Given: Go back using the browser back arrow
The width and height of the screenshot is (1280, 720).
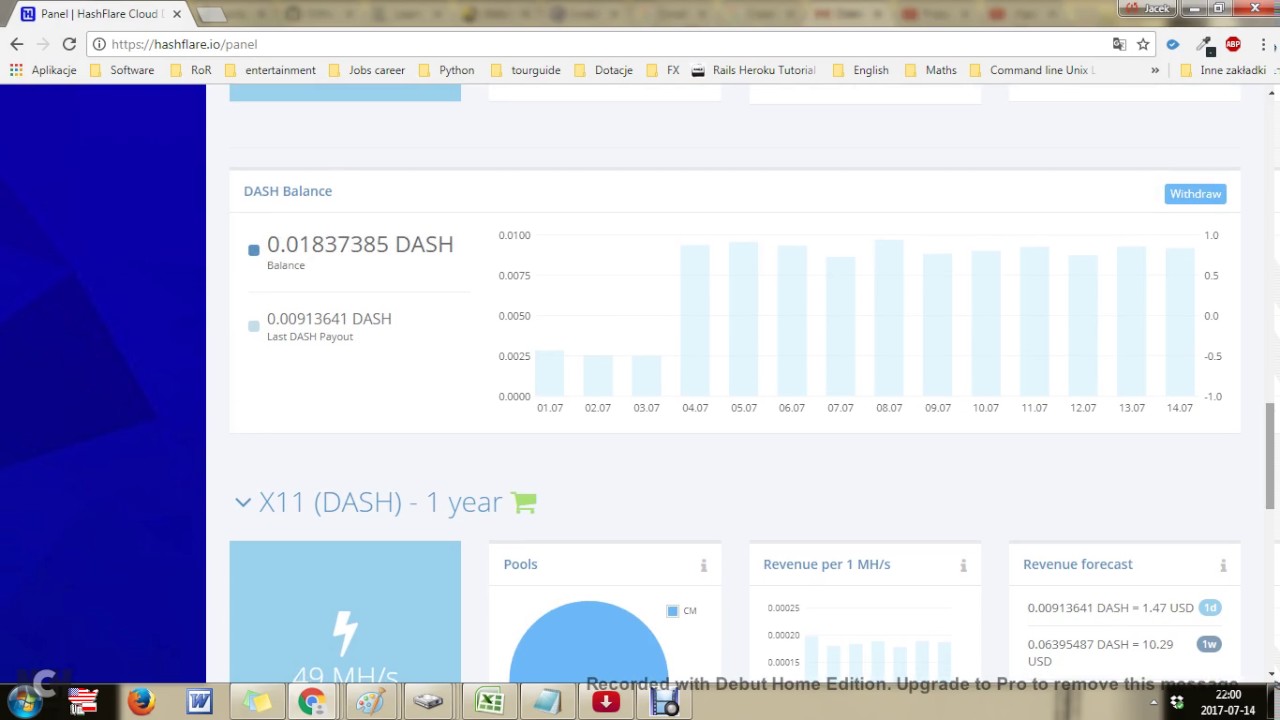Looking at the screenshot, I should click(17, 44).
